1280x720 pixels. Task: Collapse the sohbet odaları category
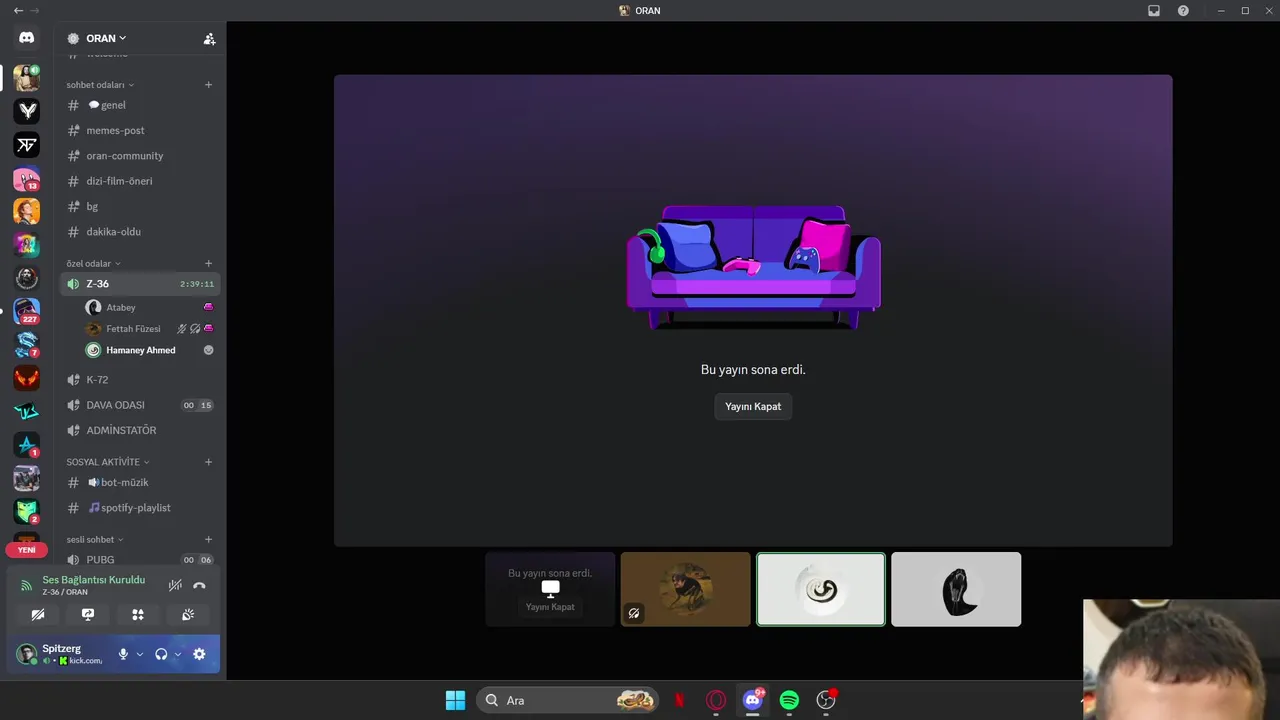[100, 85]
